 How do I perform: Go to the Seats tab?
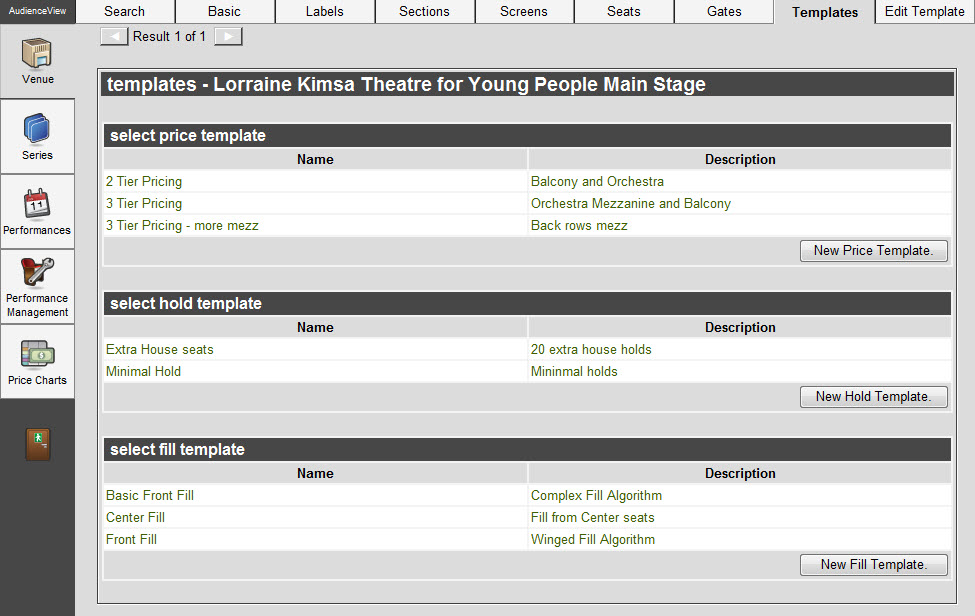[624, 11]
